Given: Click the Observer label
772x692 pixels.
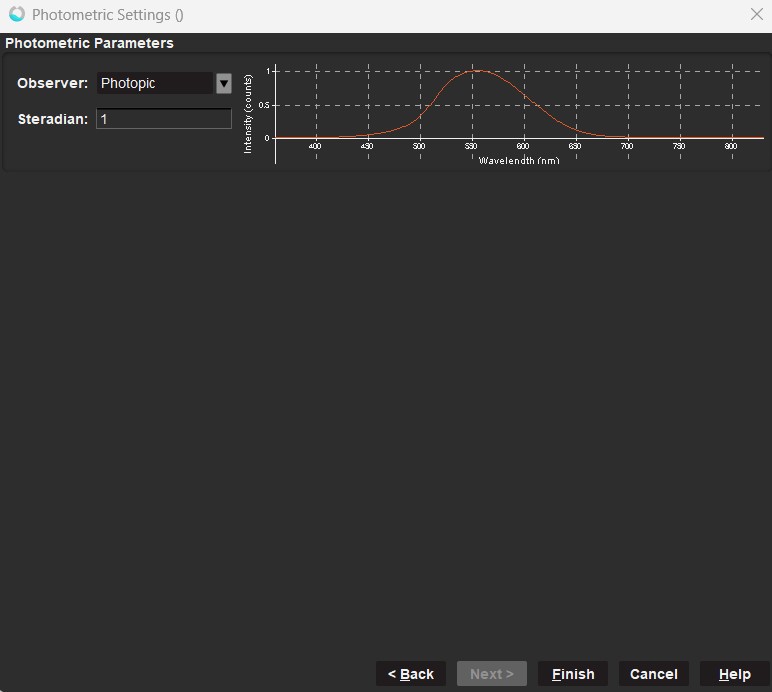Looking at the screenshot, I should [53, 84].
